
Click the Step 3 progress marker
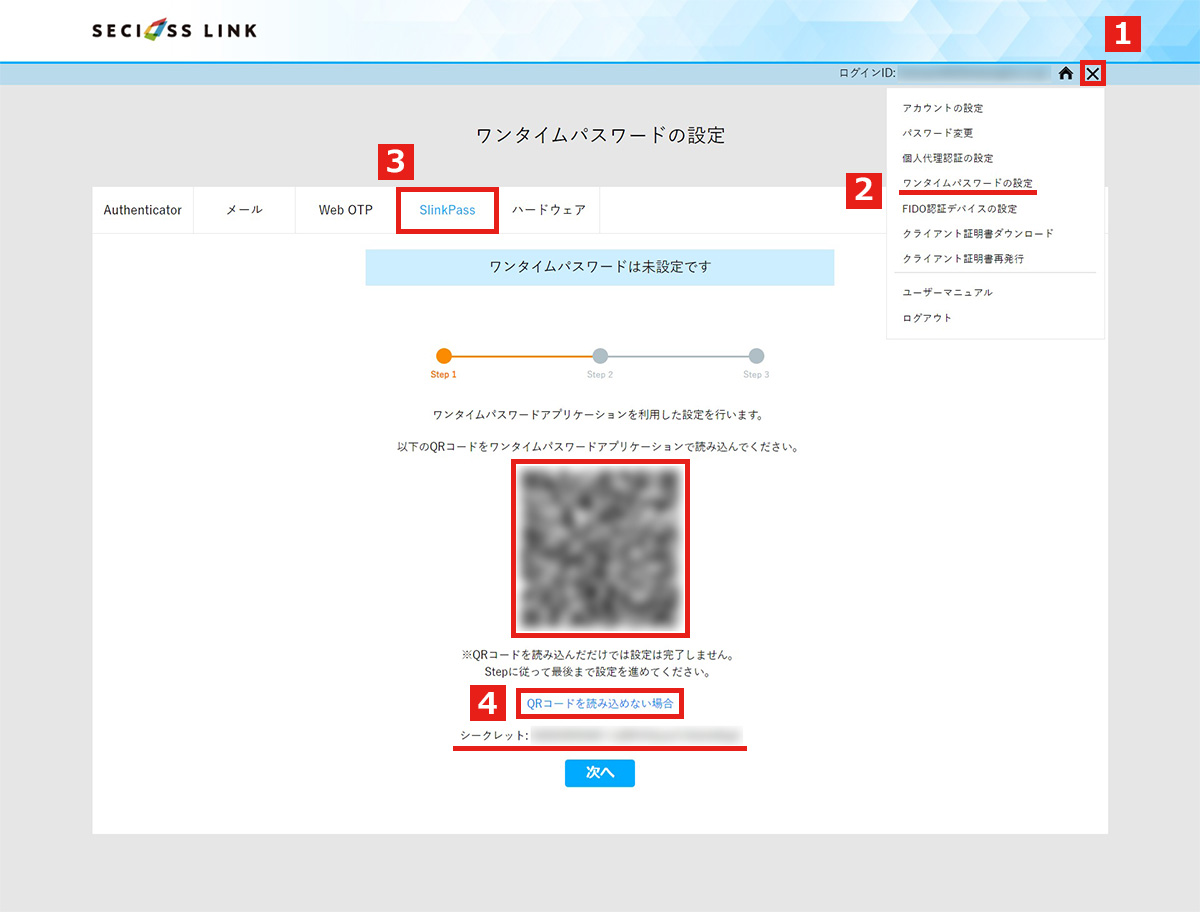(756, 356)
